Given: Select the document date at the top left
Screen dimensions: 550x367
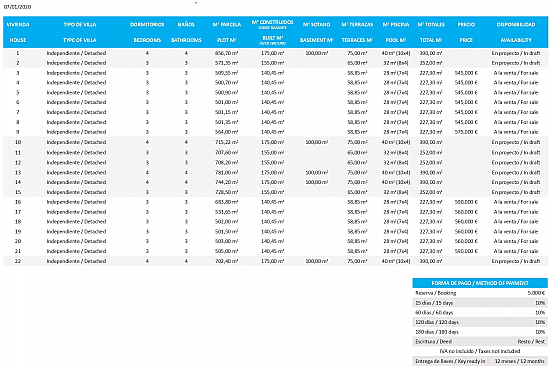Looking at the screenshot, I should click(17, 7).
